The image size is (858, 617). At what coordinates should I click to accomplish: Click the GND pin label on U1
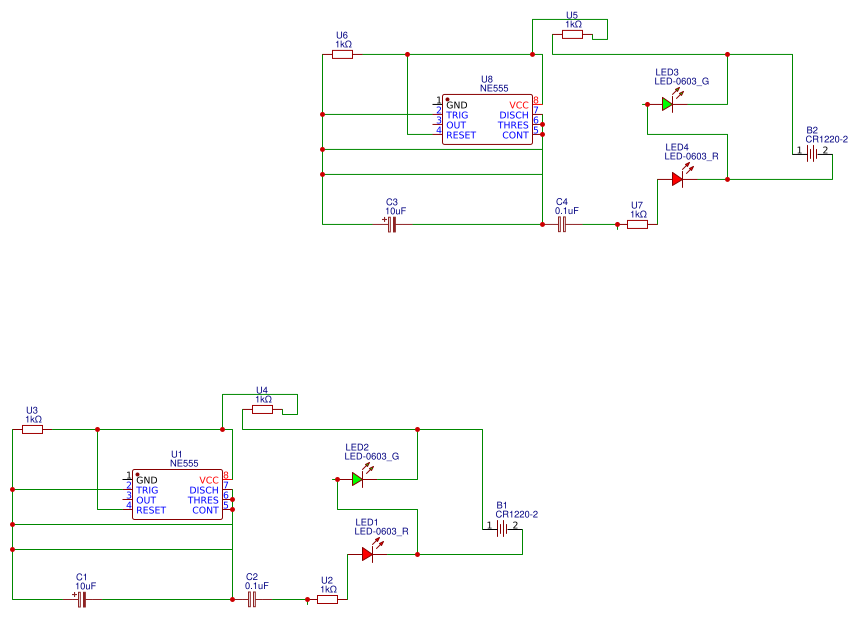tap(147, 480)
